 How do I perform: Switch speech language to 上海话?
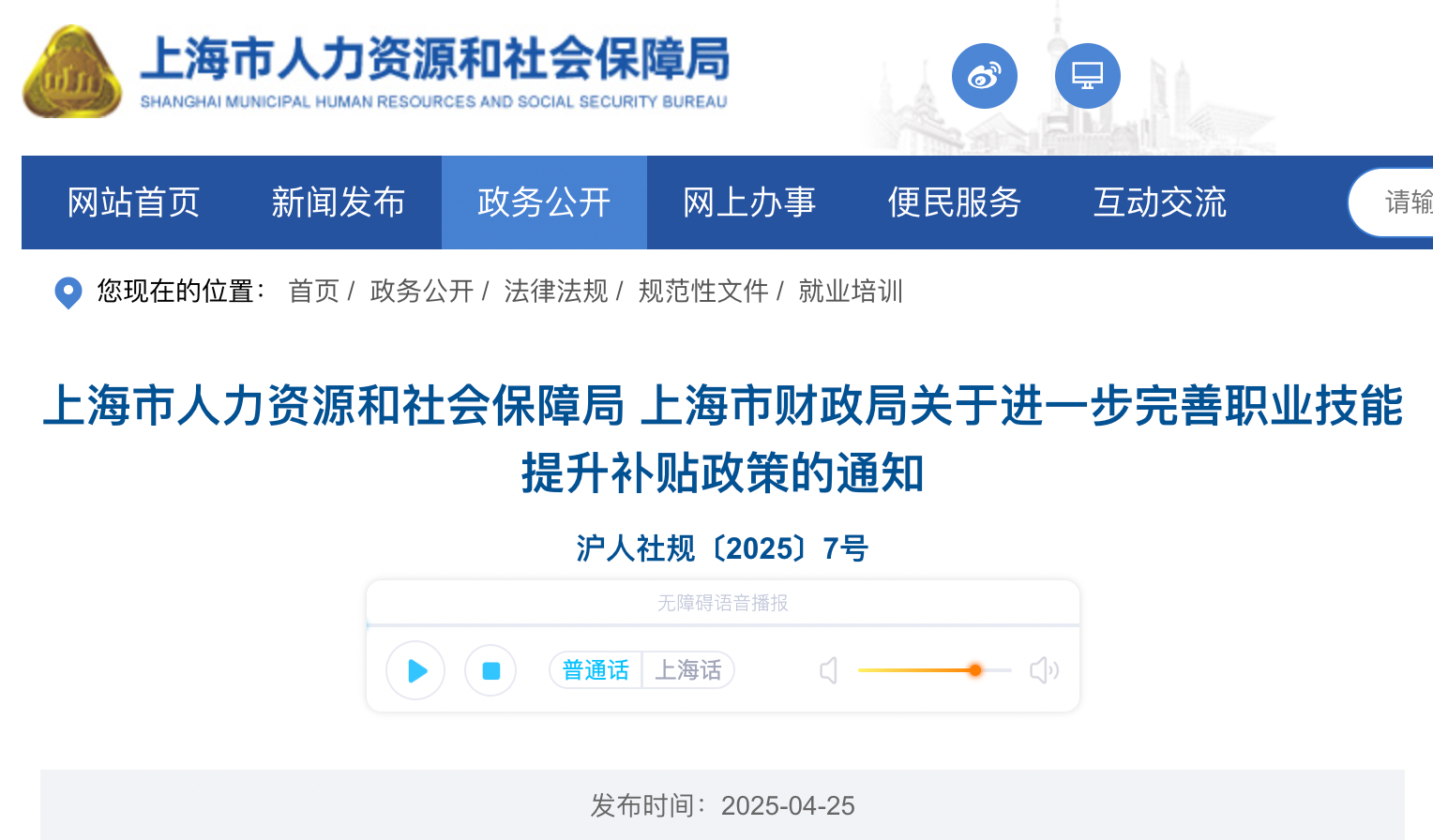click(x=687, y=669)
